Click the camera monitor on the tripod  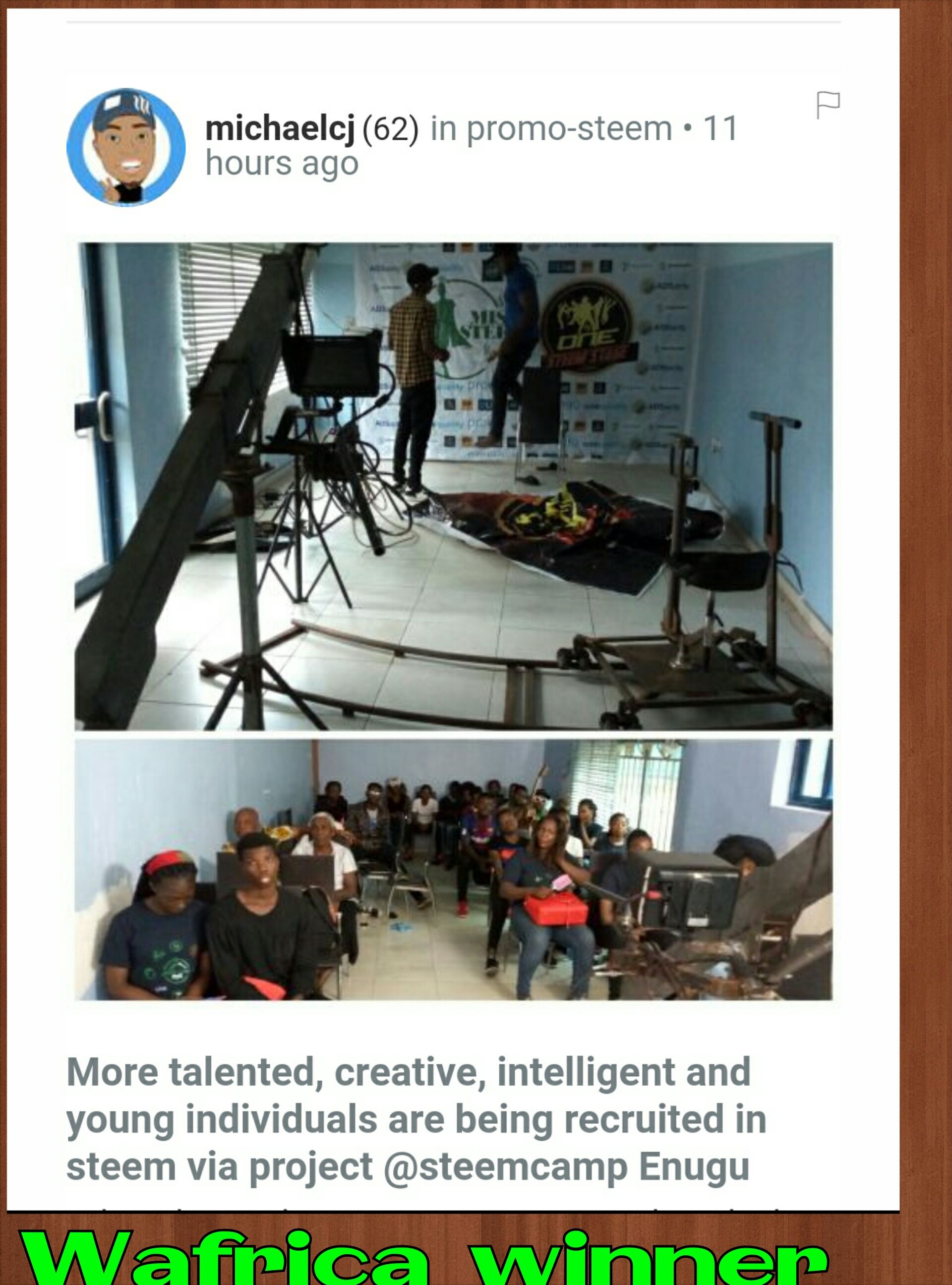331,363
